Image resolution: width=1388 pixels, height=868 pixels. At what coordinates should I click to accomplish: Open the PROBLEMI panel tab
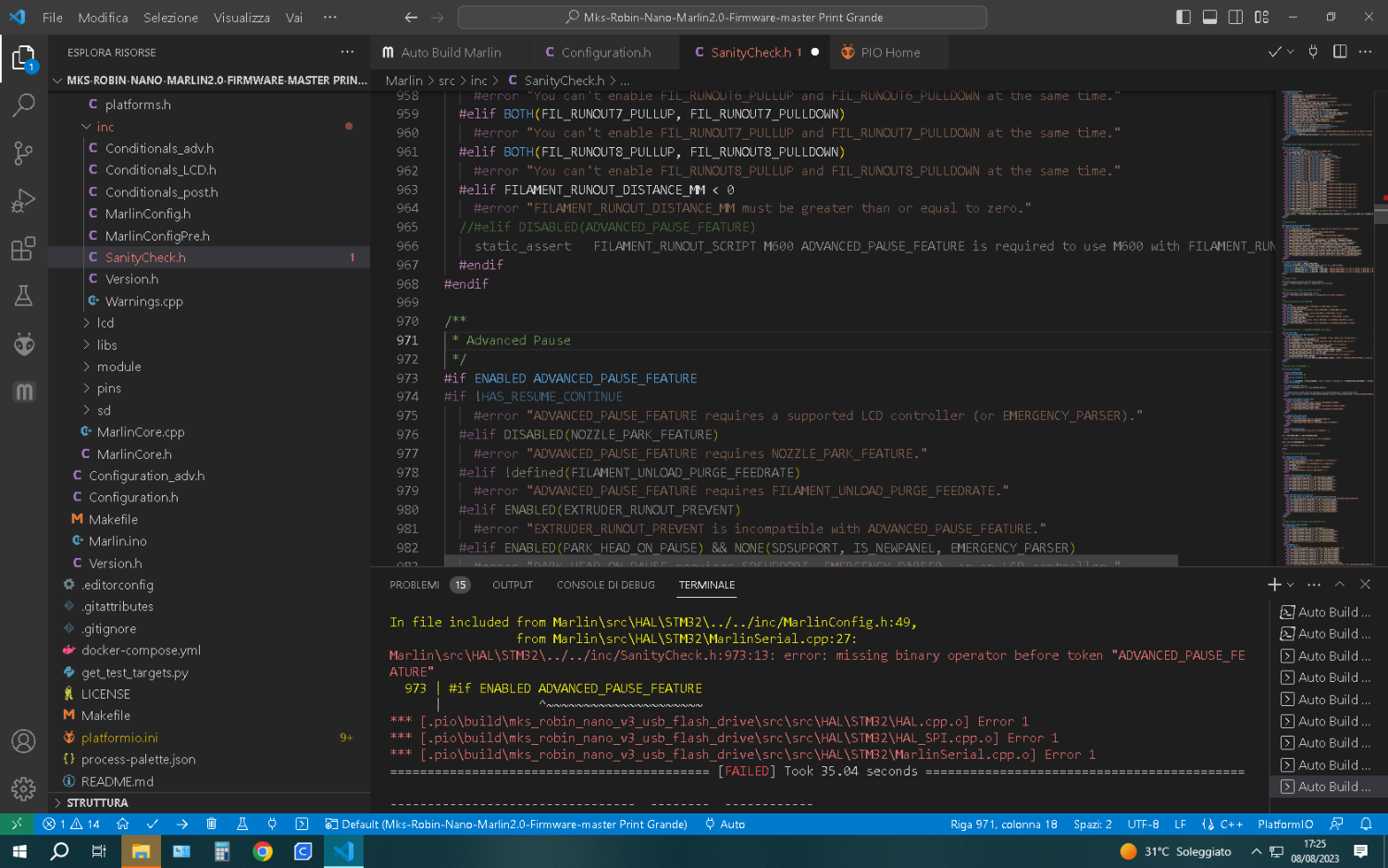pyautogui.click(x=415, y=585)
